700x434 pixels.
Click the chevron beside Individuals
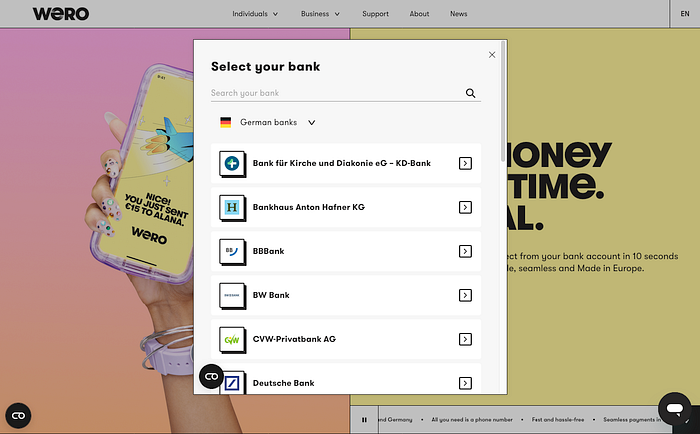pos(275,14)
